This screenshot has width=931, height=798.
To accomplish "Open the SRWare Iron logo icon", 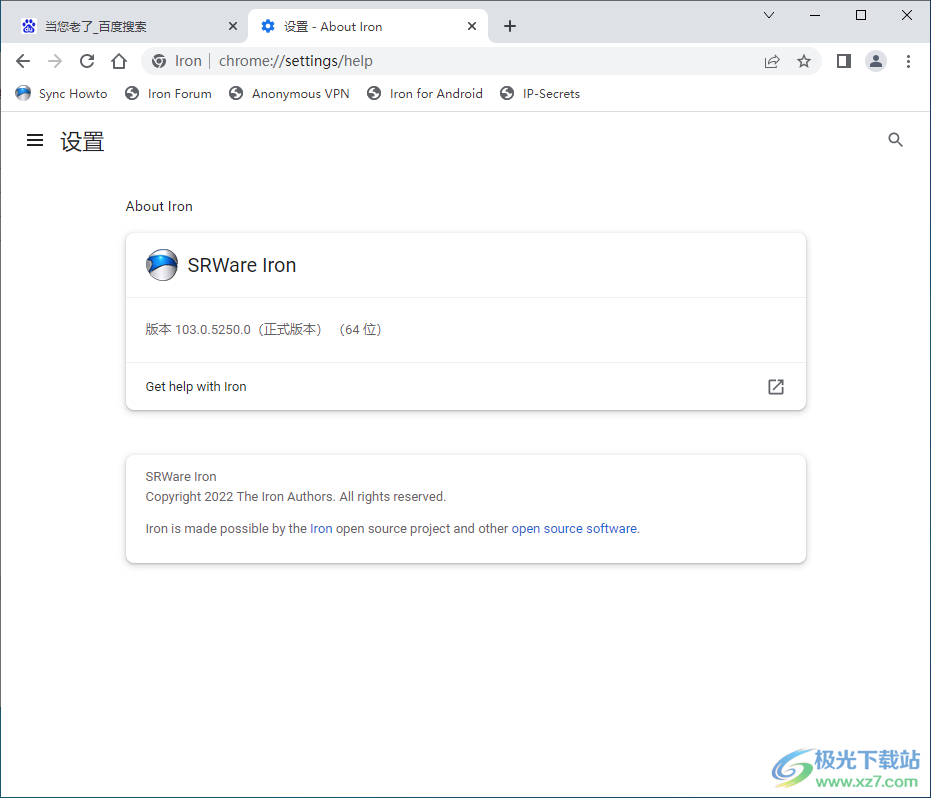I will tap(161, 265).
